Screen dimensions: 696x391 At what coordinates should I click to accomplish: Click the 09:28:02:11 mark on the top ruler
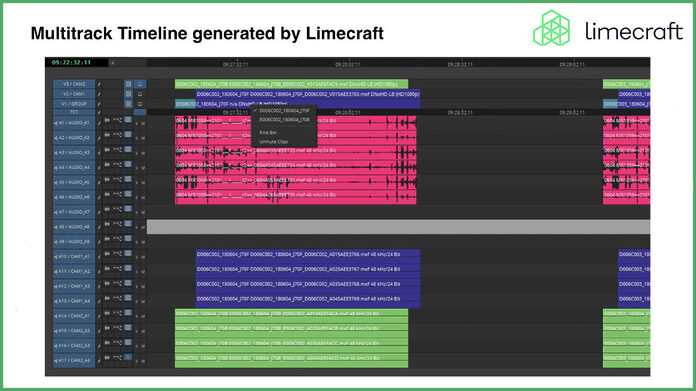tap(348, 64)
